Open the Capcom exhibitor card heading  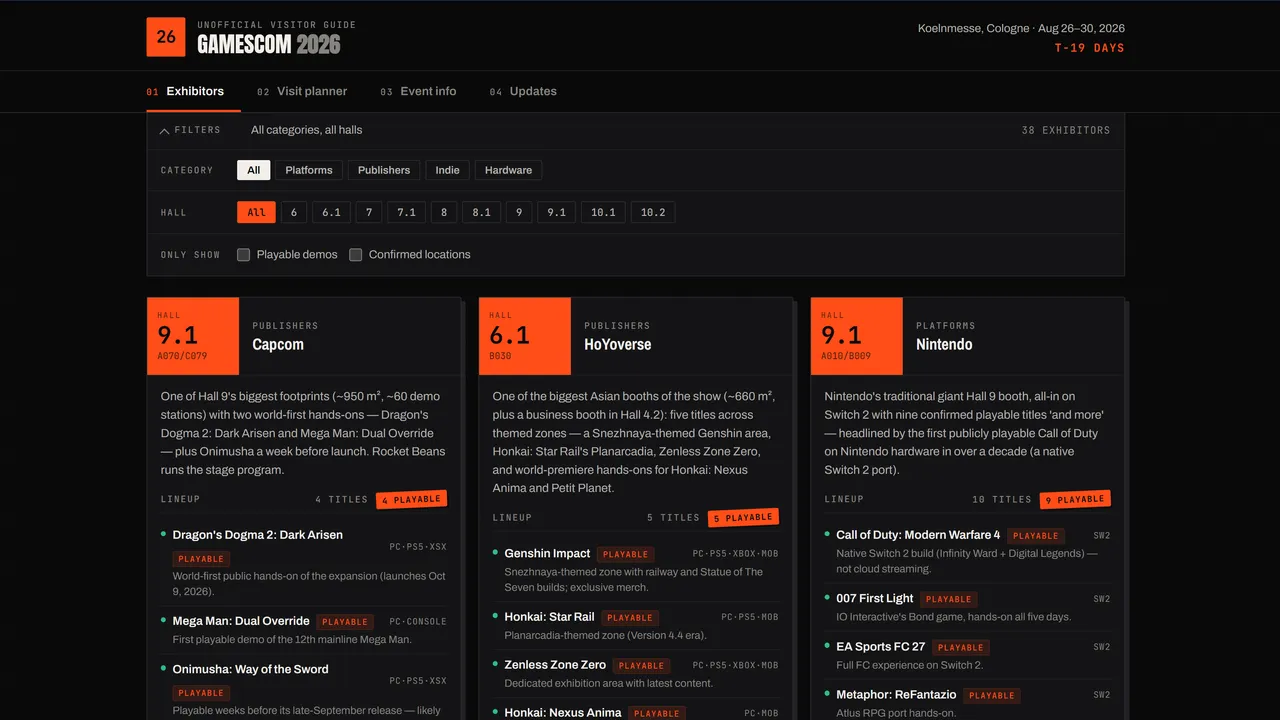278,344
